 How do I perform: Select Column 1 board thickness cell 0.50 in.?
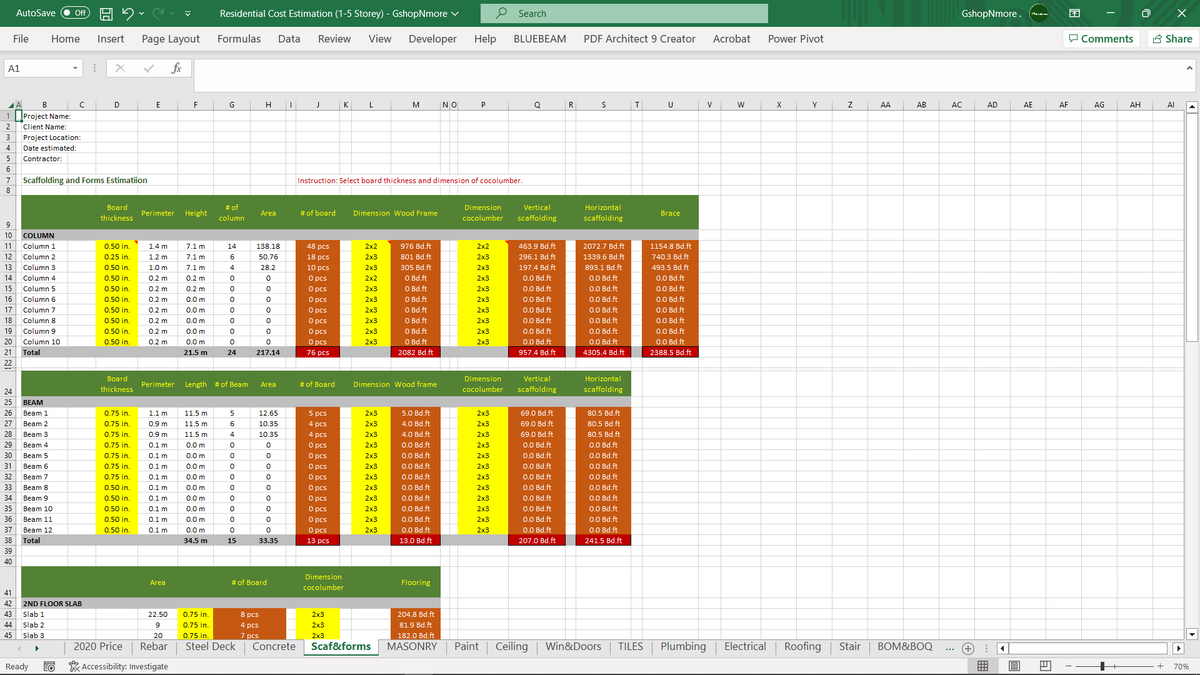[x=116, y=245]
